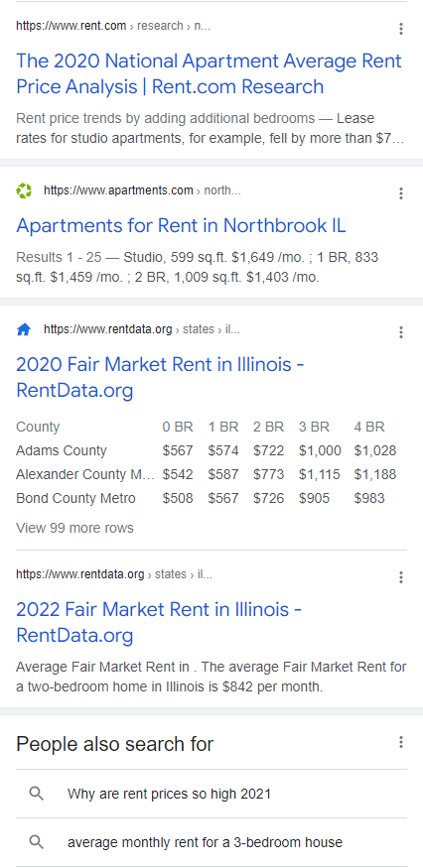Open three-dot menu for 2022 RentData result
The height and width of the screenshot is (868, 423).
point(401,577)
